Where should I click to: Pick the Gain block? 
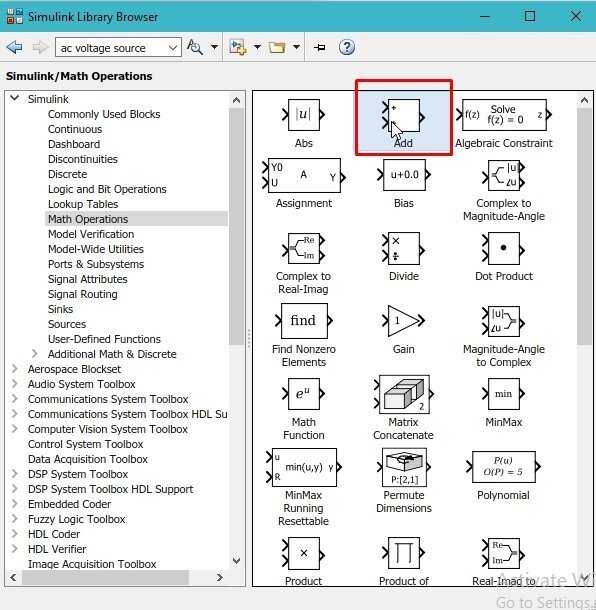pyautogui.click(x=403, y=321)
